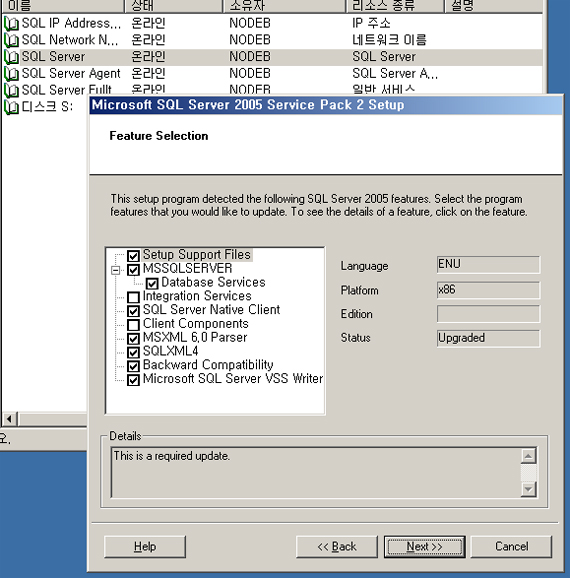This screenshot has height=578, width=570.
Task: Click the SQL Server resource icon
Action: point(11,57)
